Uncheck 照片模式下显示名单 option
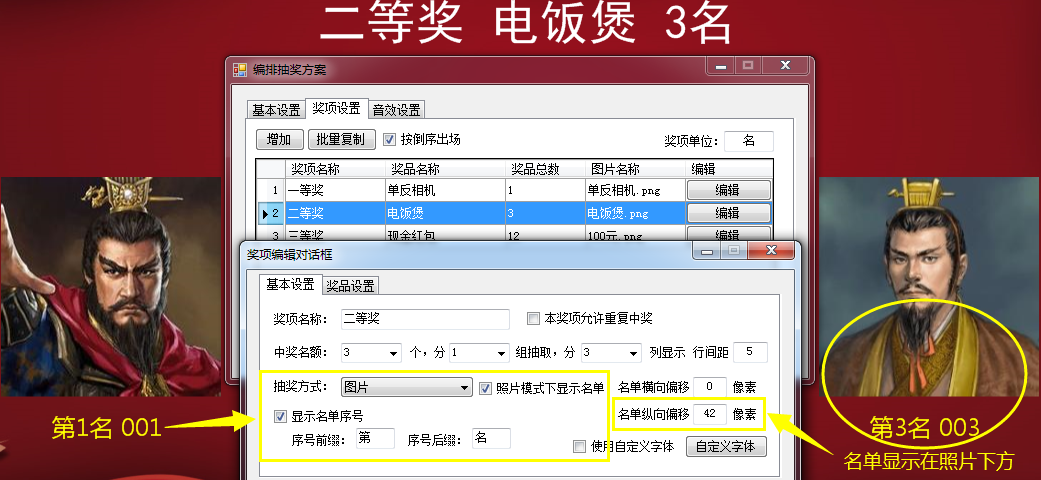Screen dimensions: 1041x480 point(486,388)
